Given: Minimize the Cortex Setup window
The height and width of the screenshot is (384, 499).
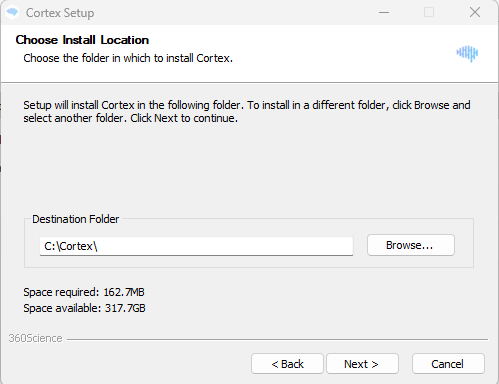Looking at the screenshot, I should 384,13.
